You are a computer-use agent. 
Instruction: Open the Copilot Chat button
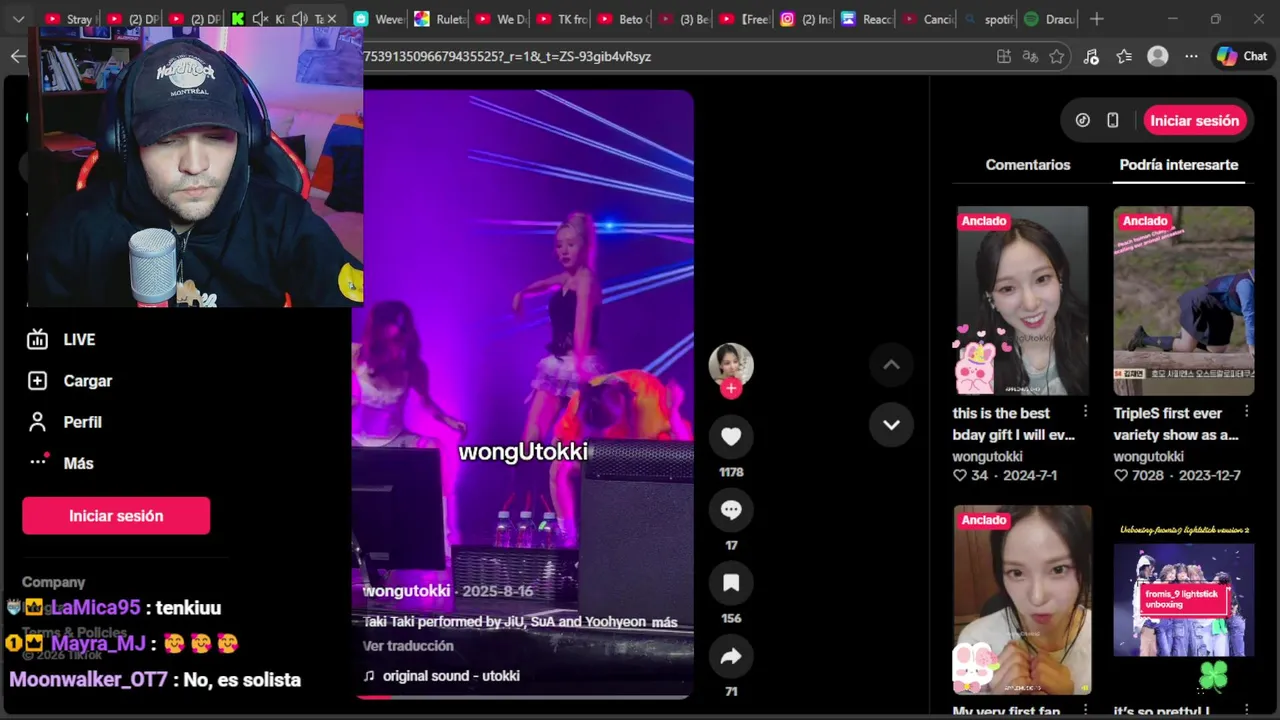[x=1242, y=56]
